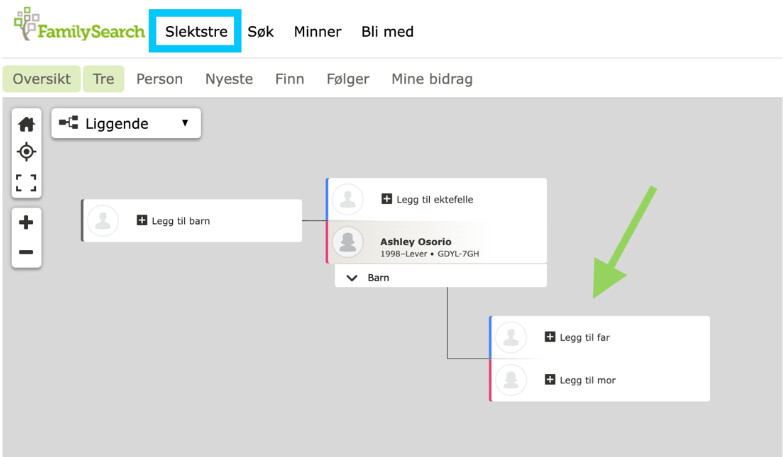Screen dimensions: 783x457
Task: Click the Legg til barn link
Action: coord(181,221)
